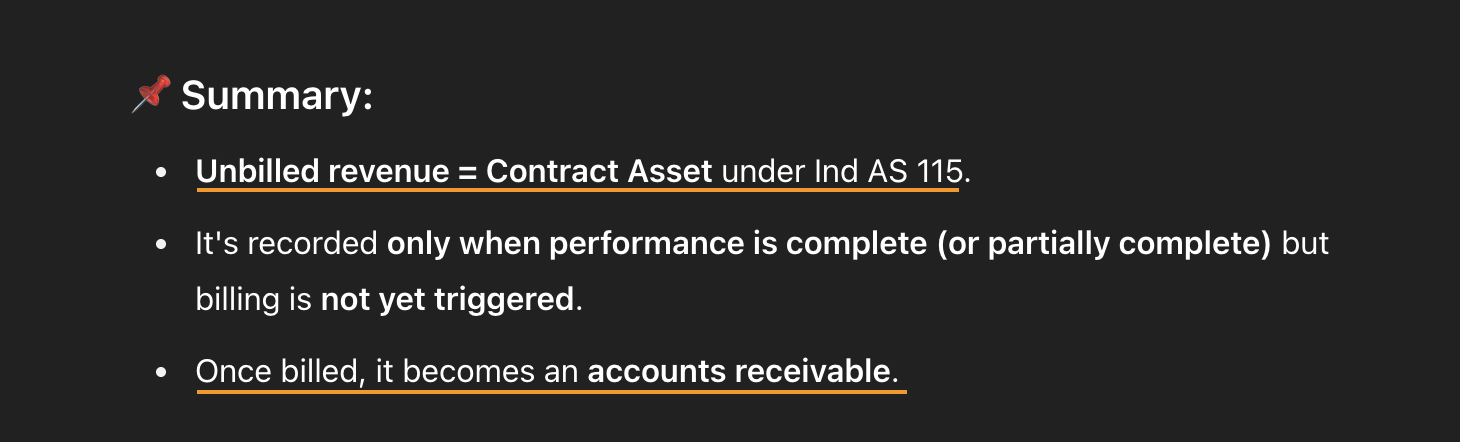Click the orange underline beneath Unbilled revenue line
The height and width of the screenshot is (442, 1460).
(577, 189)
